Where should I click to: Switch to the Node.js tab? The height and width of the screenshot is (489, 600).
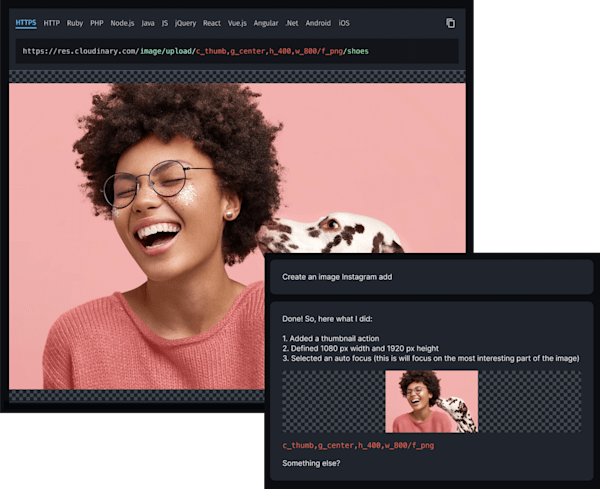(123, 22)
